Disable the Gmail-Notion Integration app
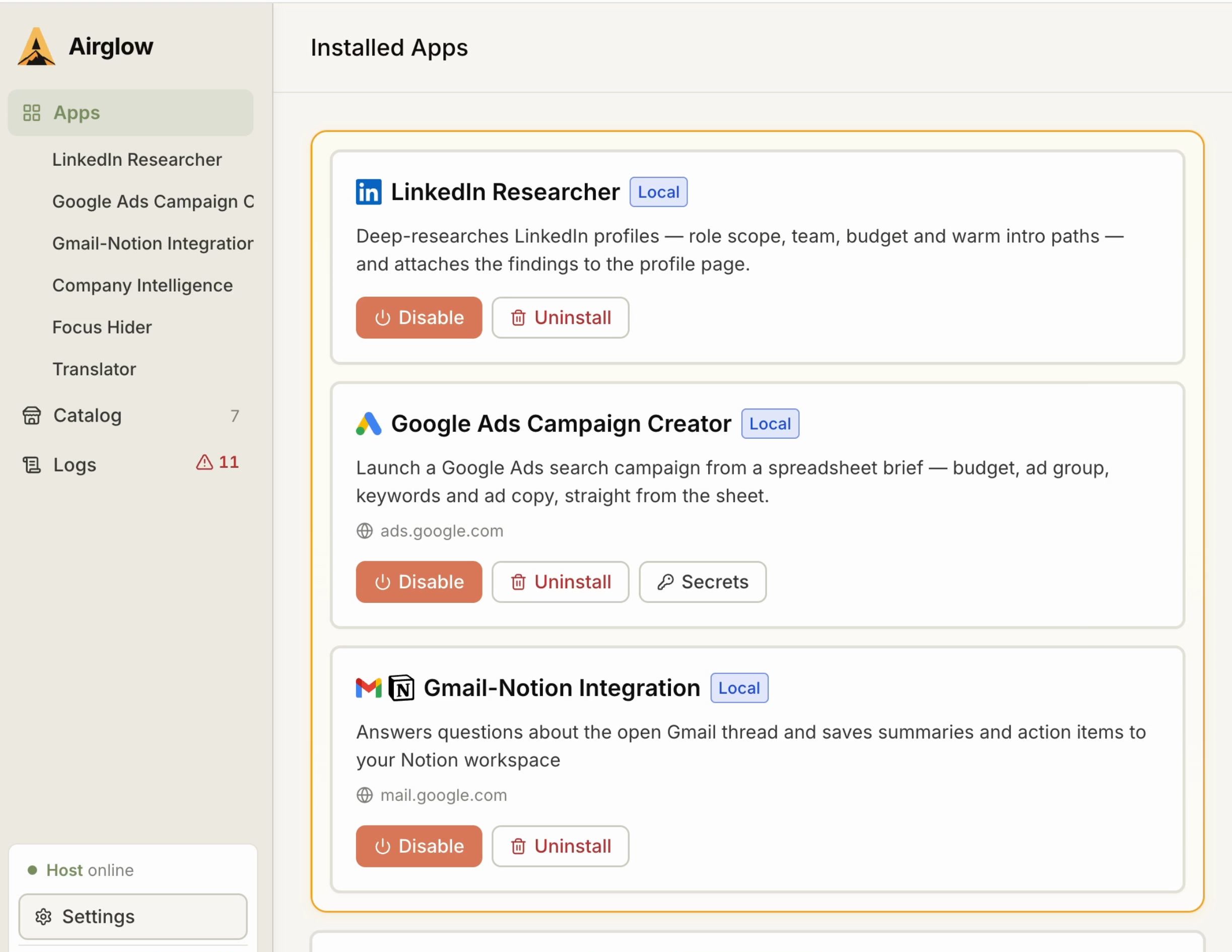Screen dimensions: 1232x952 pos(419,846)
